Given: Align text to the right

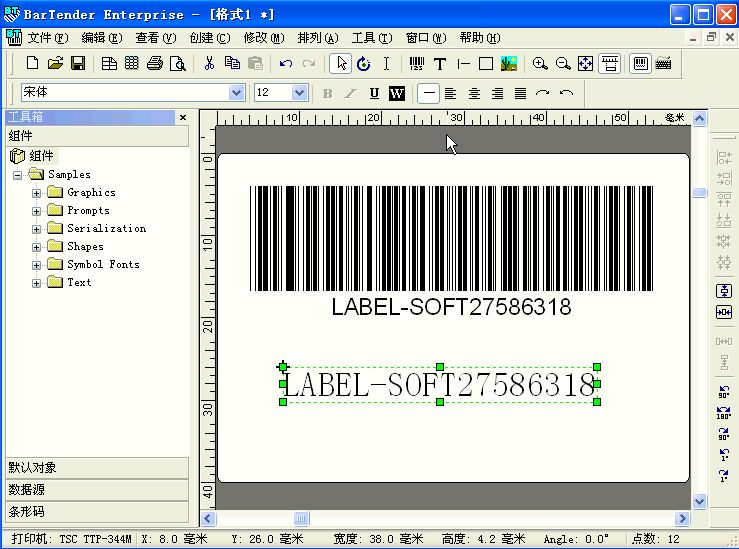Looking at the screenshot, I should point(497,93).
